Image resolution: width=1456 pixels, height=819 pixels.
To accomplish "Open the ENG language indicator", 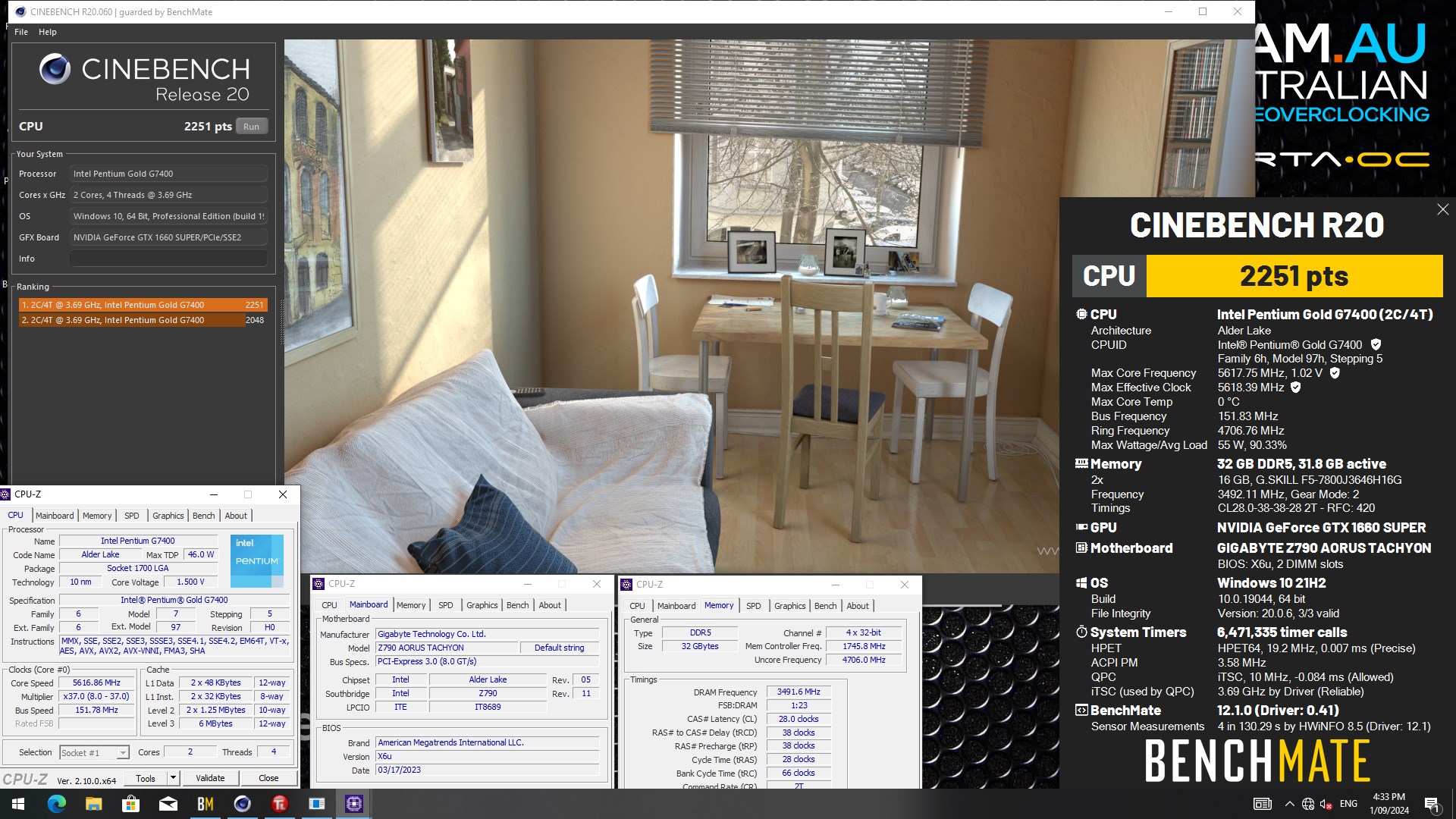I will (x=1348, y=804).
